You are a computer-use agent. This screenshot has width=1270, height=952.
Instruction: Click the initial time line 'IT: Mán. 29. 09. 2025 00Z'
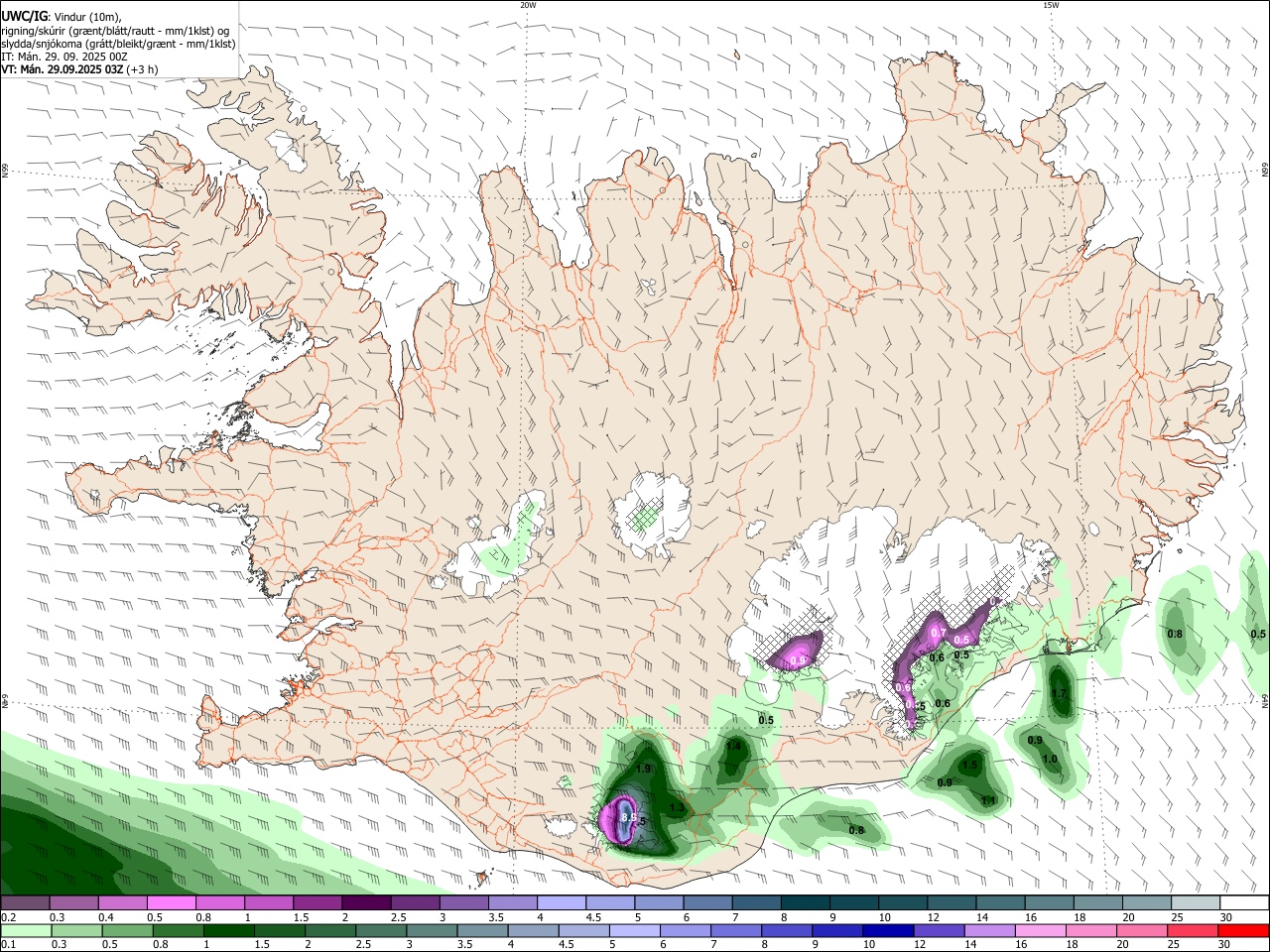[64, 57]
